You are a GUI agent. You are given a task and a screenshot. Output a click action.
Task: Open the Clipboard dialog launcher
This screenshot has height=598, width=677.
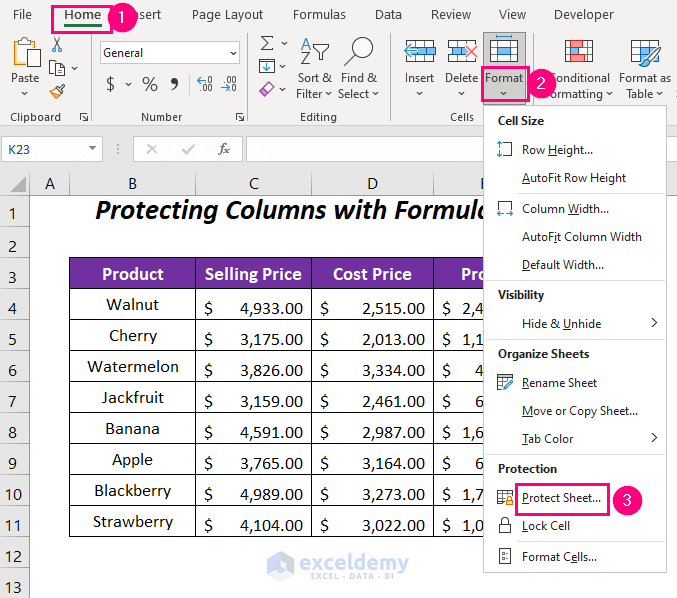(84, 117)
